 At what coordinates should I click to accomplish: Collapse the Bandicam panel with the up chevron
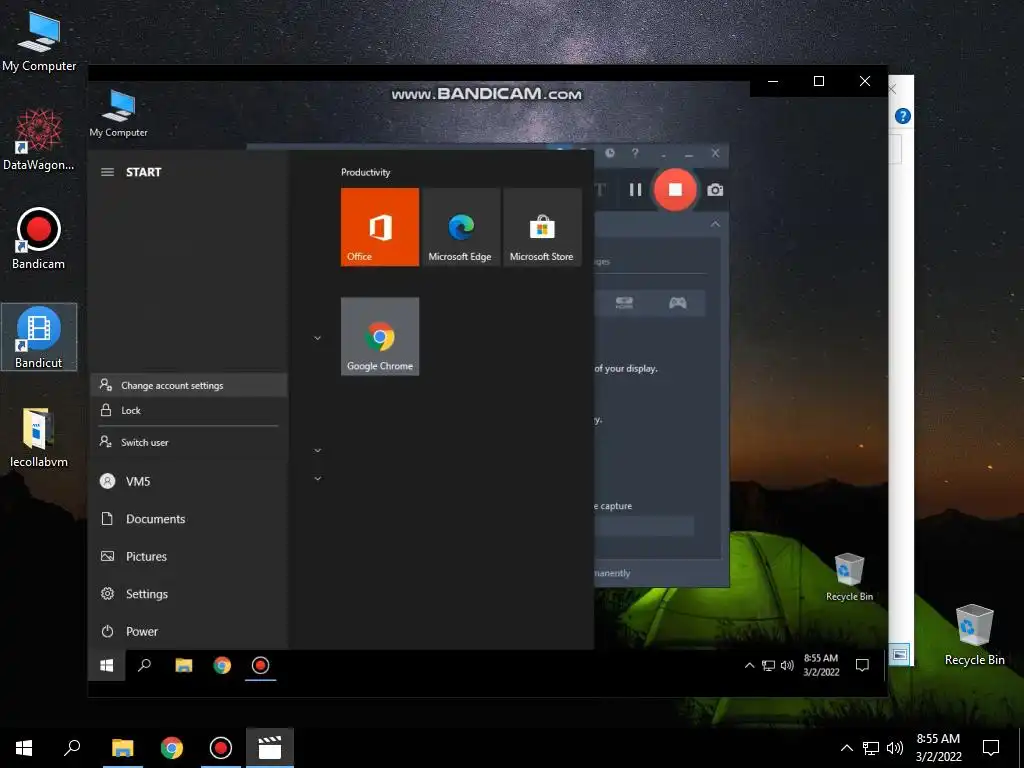(x=715, y=224)
